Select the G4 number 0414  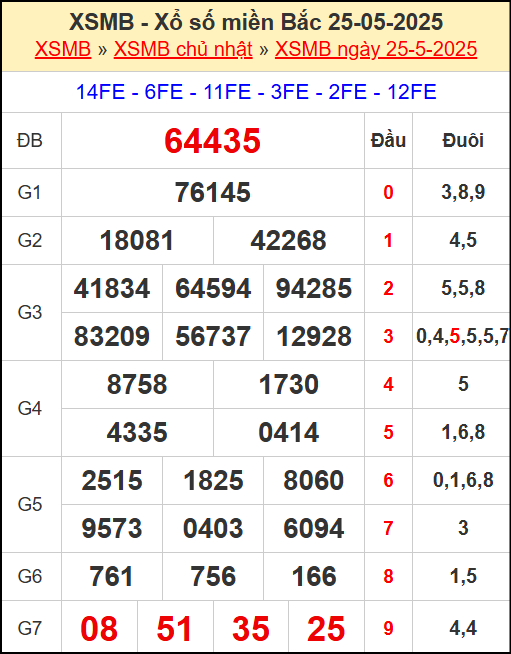click(x=289, y=433)
